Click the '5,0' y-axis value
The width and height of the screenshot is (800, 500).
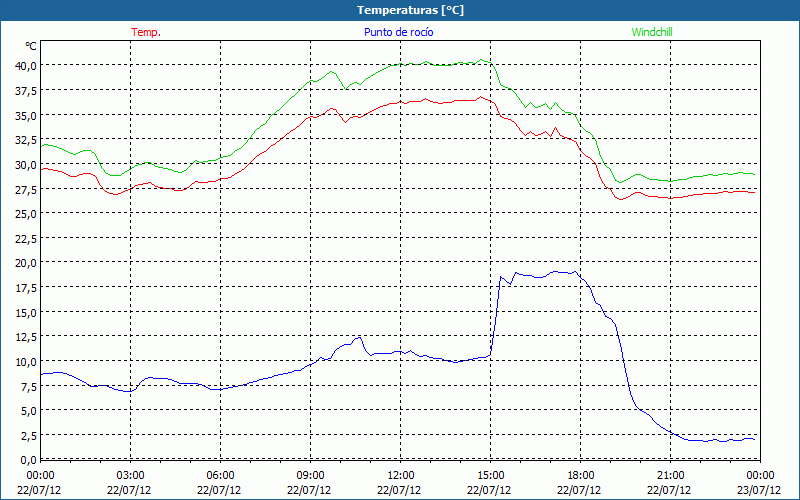(x=29, y=411)
